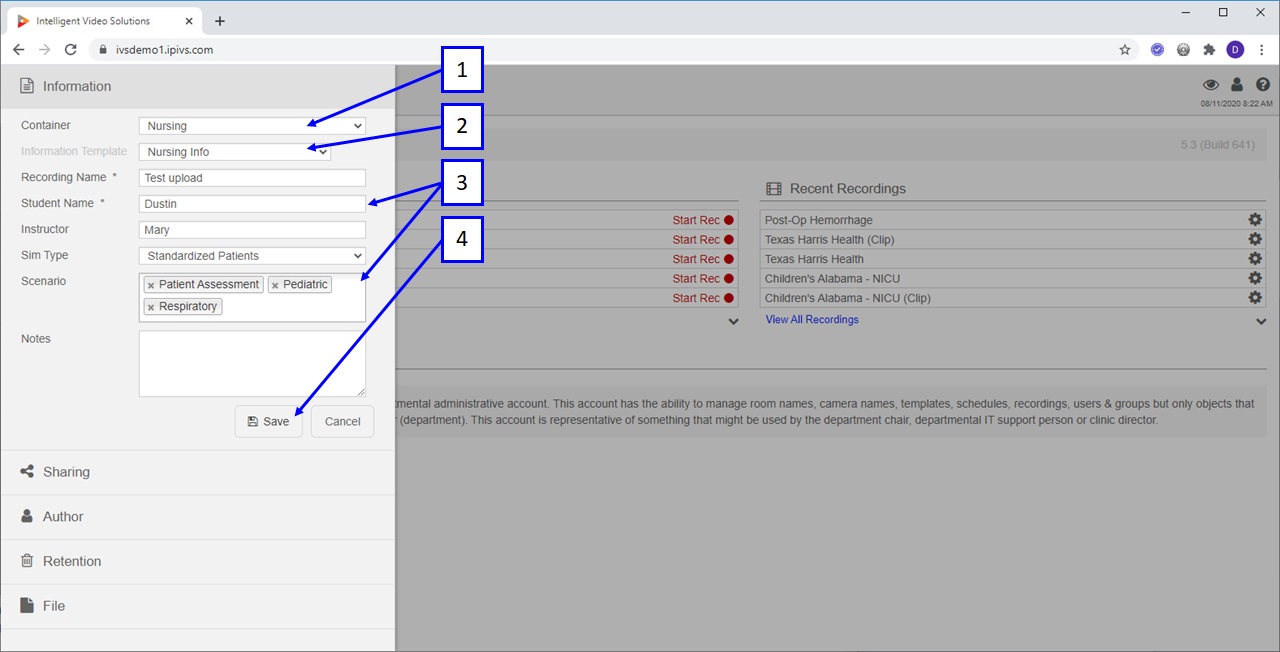
Task: Expand the Author section
Action: [198, 517]
